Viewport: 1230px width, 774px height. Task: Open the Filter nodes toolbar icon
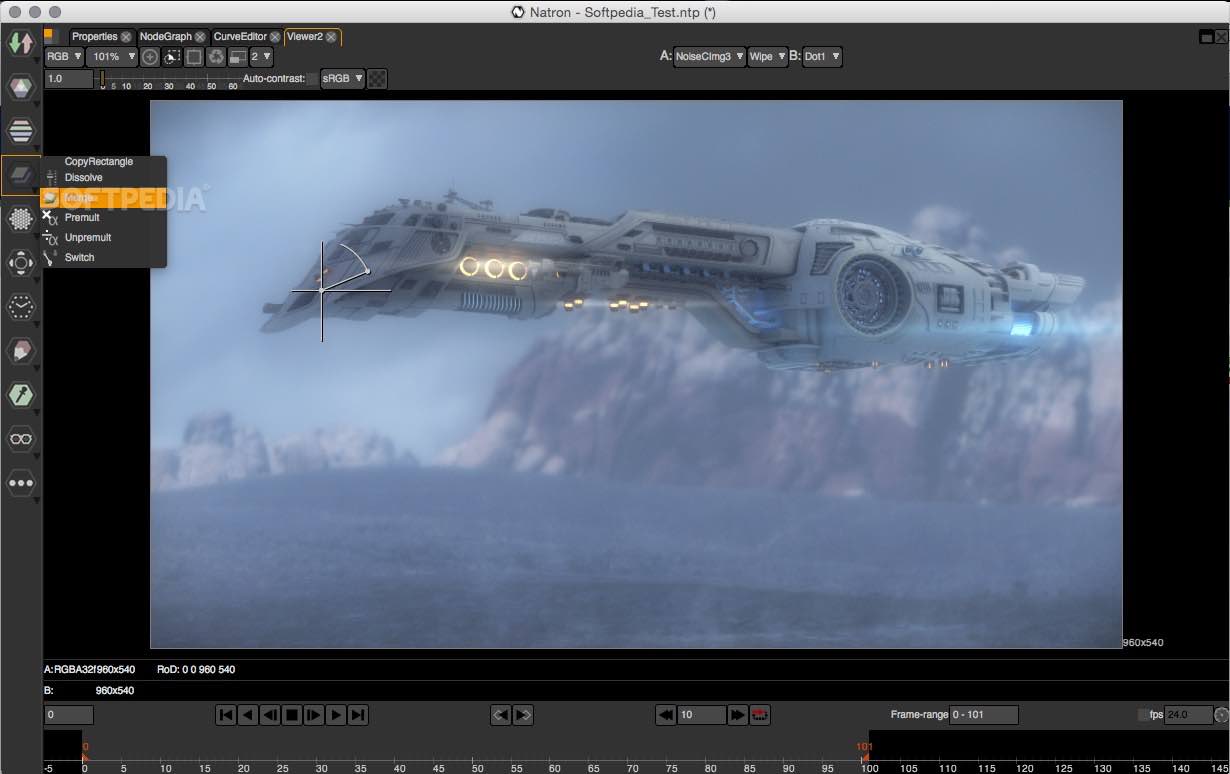[21, 219]
